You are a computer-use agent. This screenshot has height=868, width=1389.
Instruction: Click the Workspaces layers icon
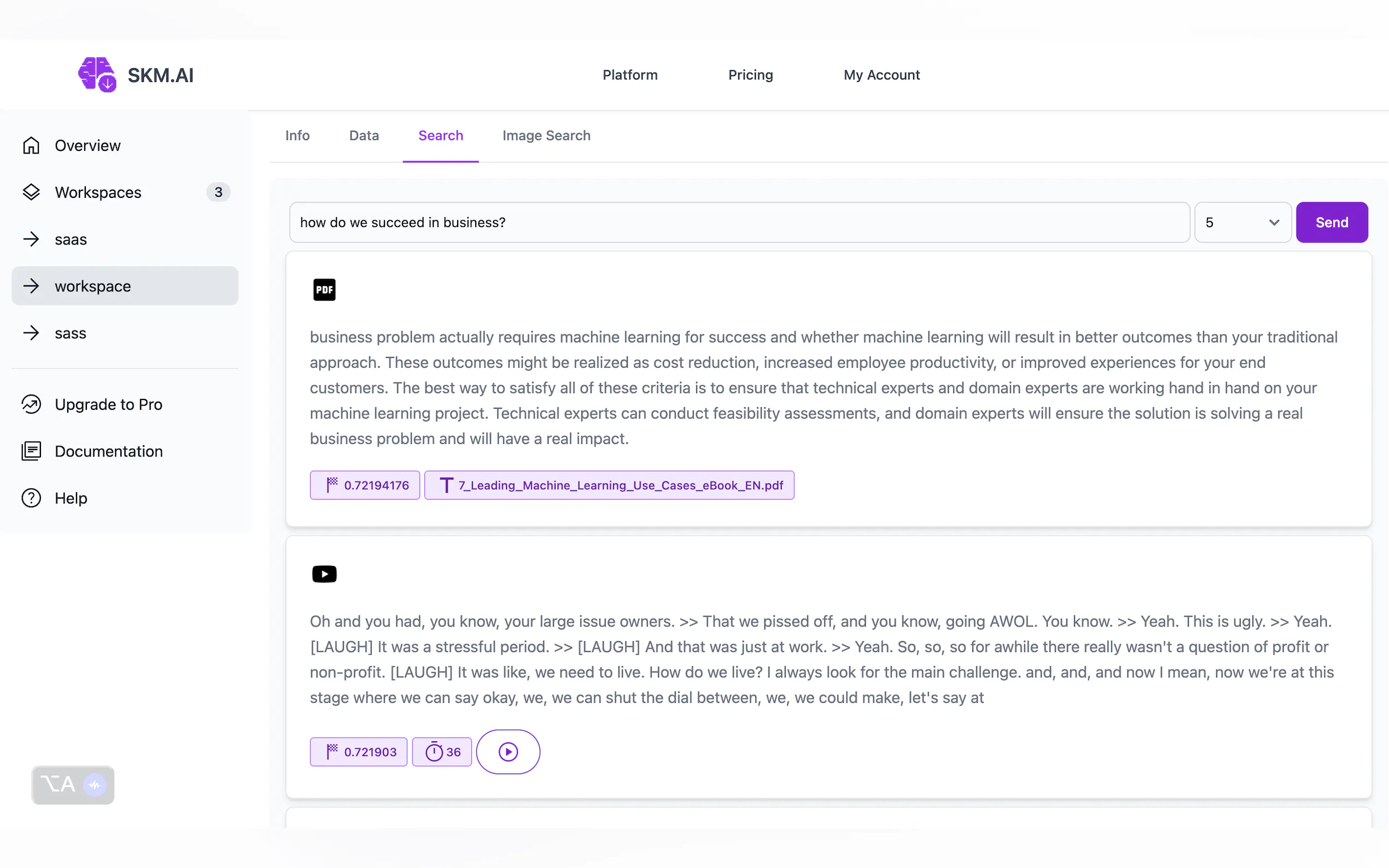click(31, 192)
